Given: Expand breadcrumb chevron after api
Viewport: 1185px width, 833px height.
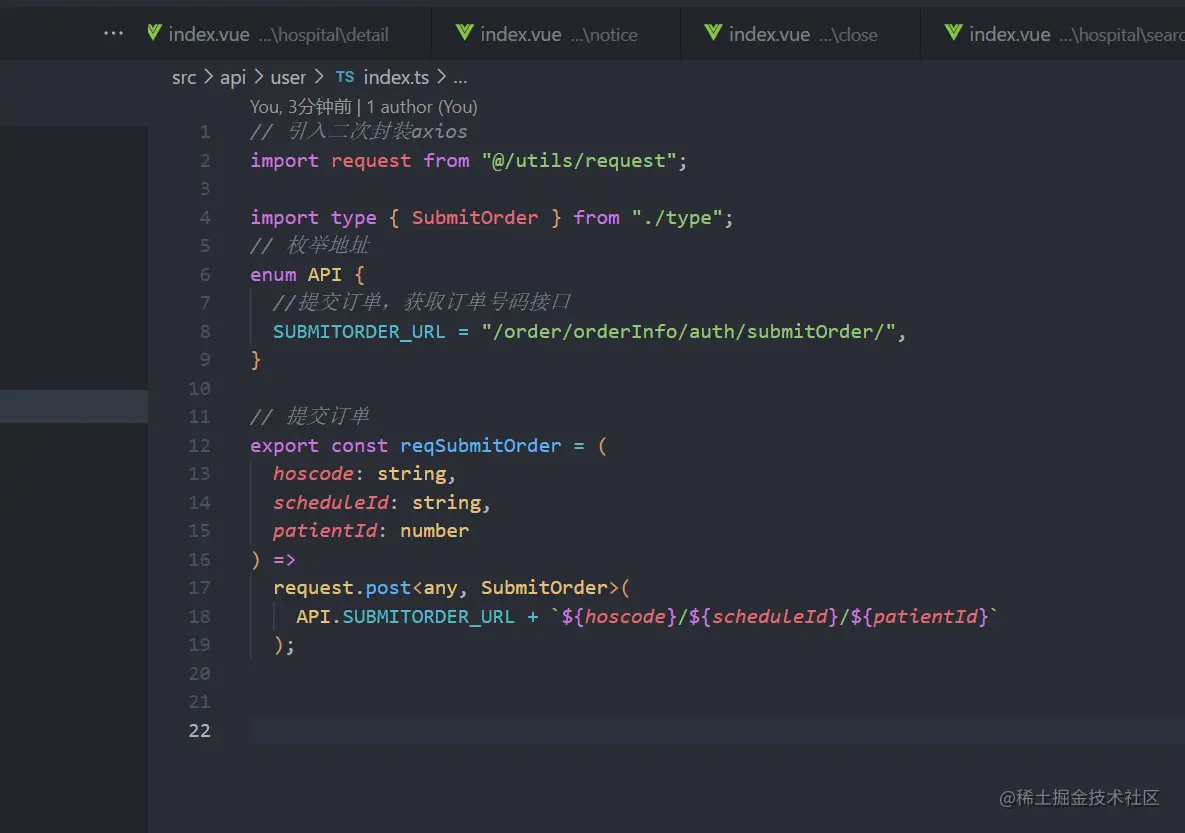Looking at the screenshot, I should (x=258, y=77).
